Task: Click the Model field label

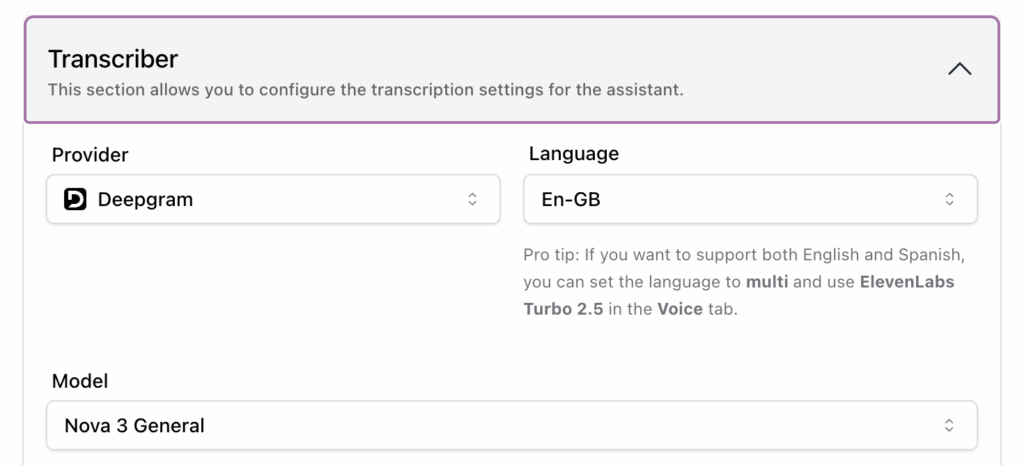Action: click(80, 381)
